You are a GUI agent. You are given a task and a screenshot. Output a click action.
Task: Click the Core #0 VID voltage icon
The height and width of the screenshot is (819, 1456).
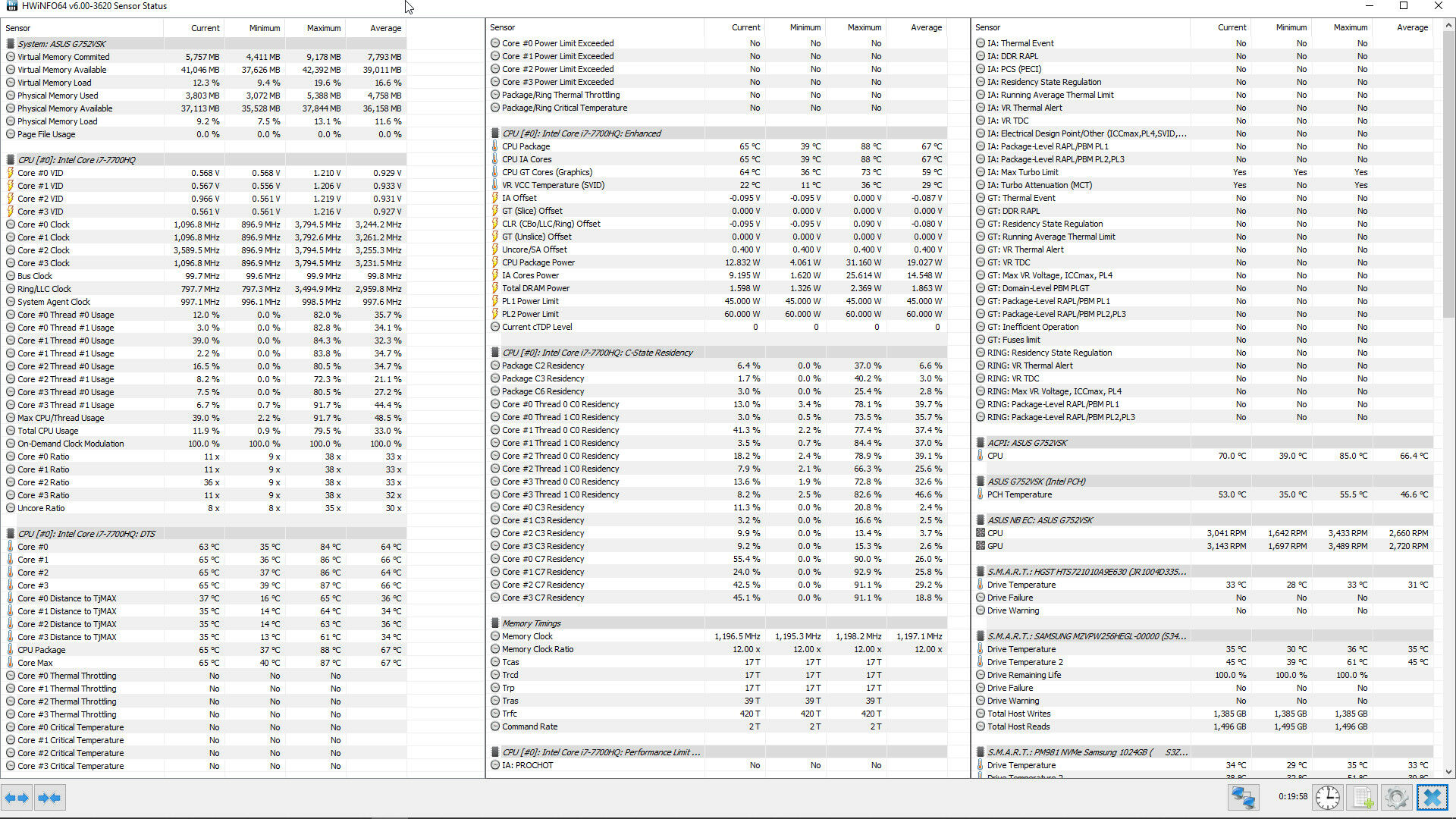11,173
